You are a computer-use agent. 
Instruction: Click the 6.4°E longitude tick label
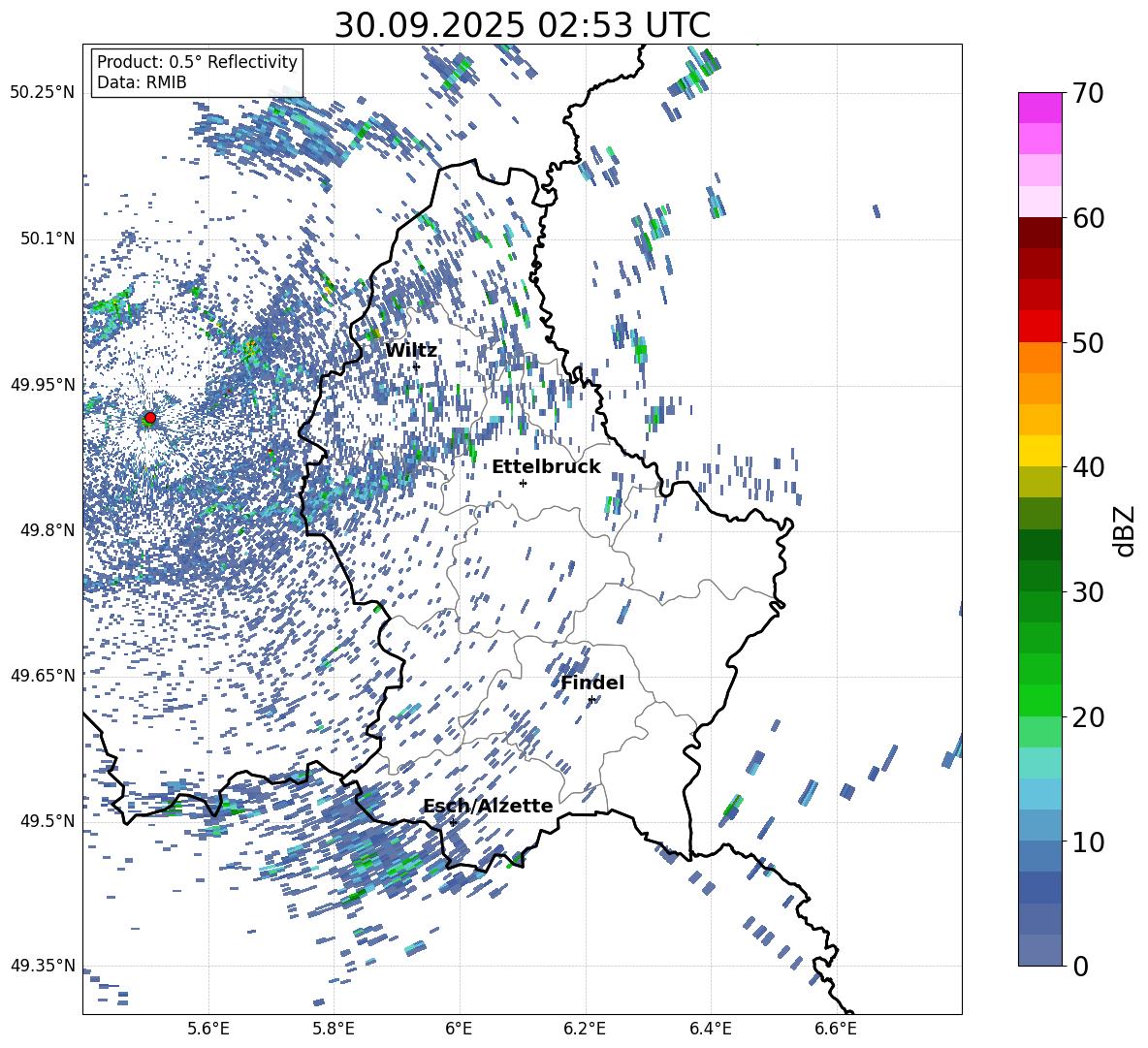coord(710,1029)
